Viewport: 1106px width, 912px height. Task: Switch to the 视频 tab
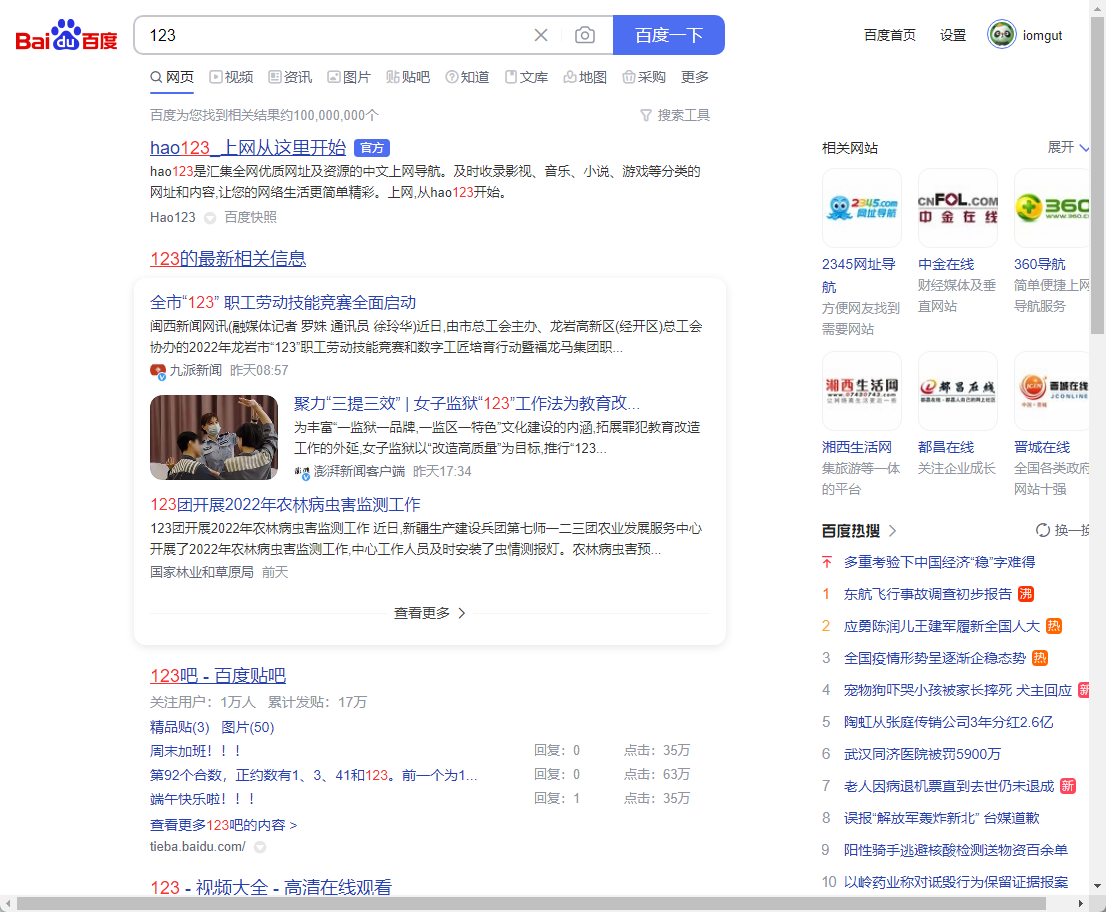[x=231, y=77]
